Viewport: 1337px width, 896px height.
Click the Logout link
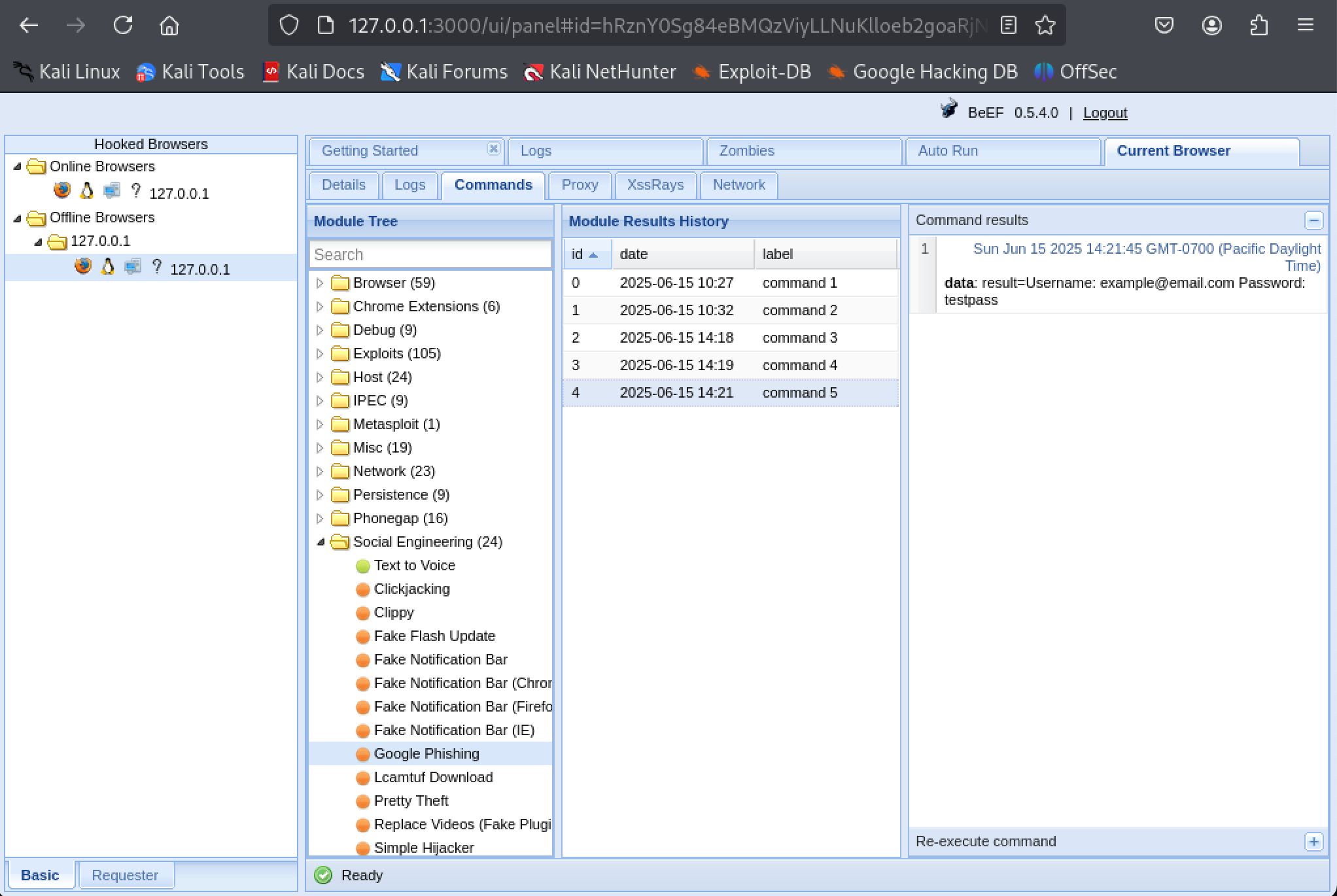click(1105, 113)
